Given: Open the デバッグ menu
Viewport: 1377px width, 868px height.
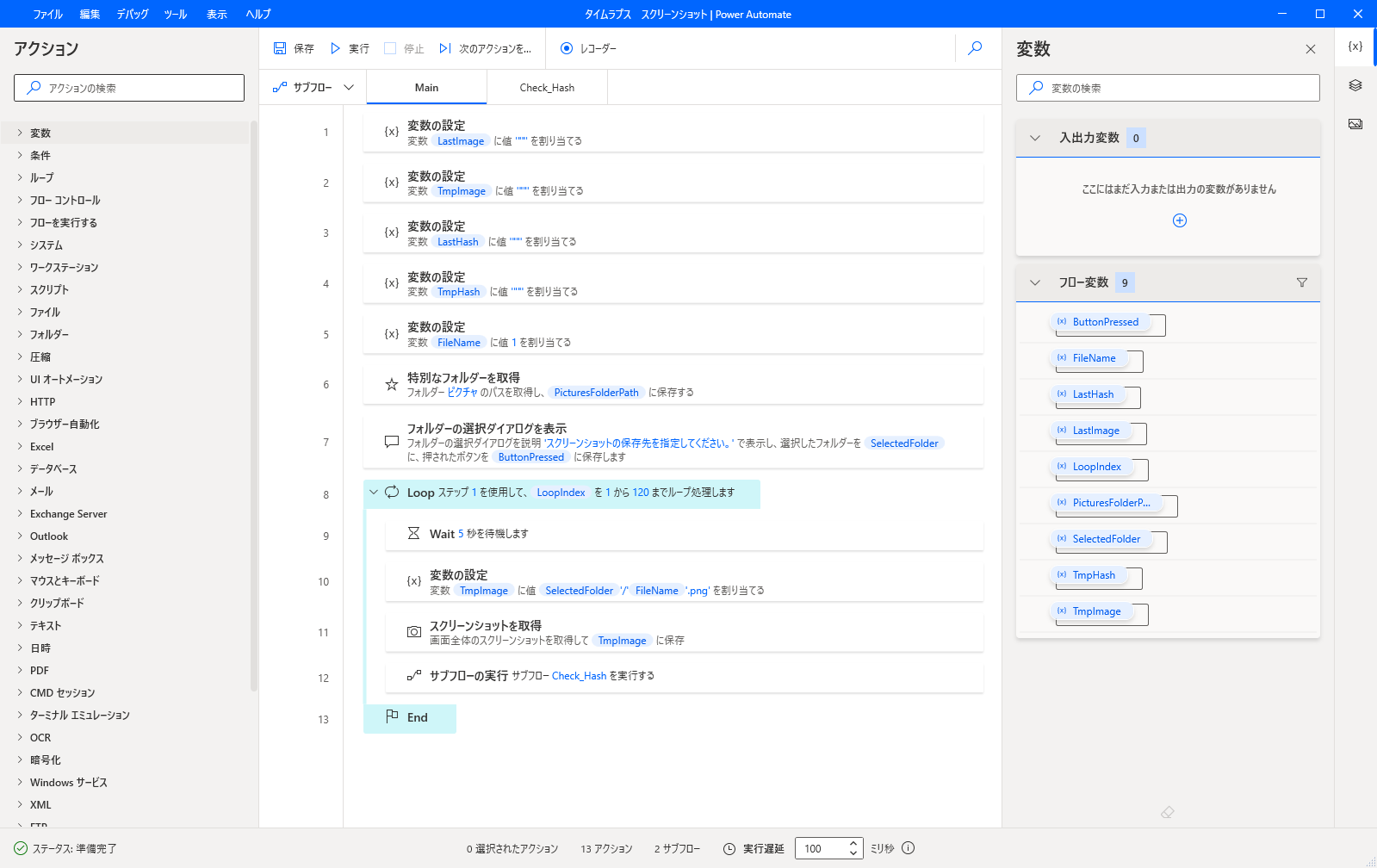Looking at the screenshot, I should tap(133, 14).
